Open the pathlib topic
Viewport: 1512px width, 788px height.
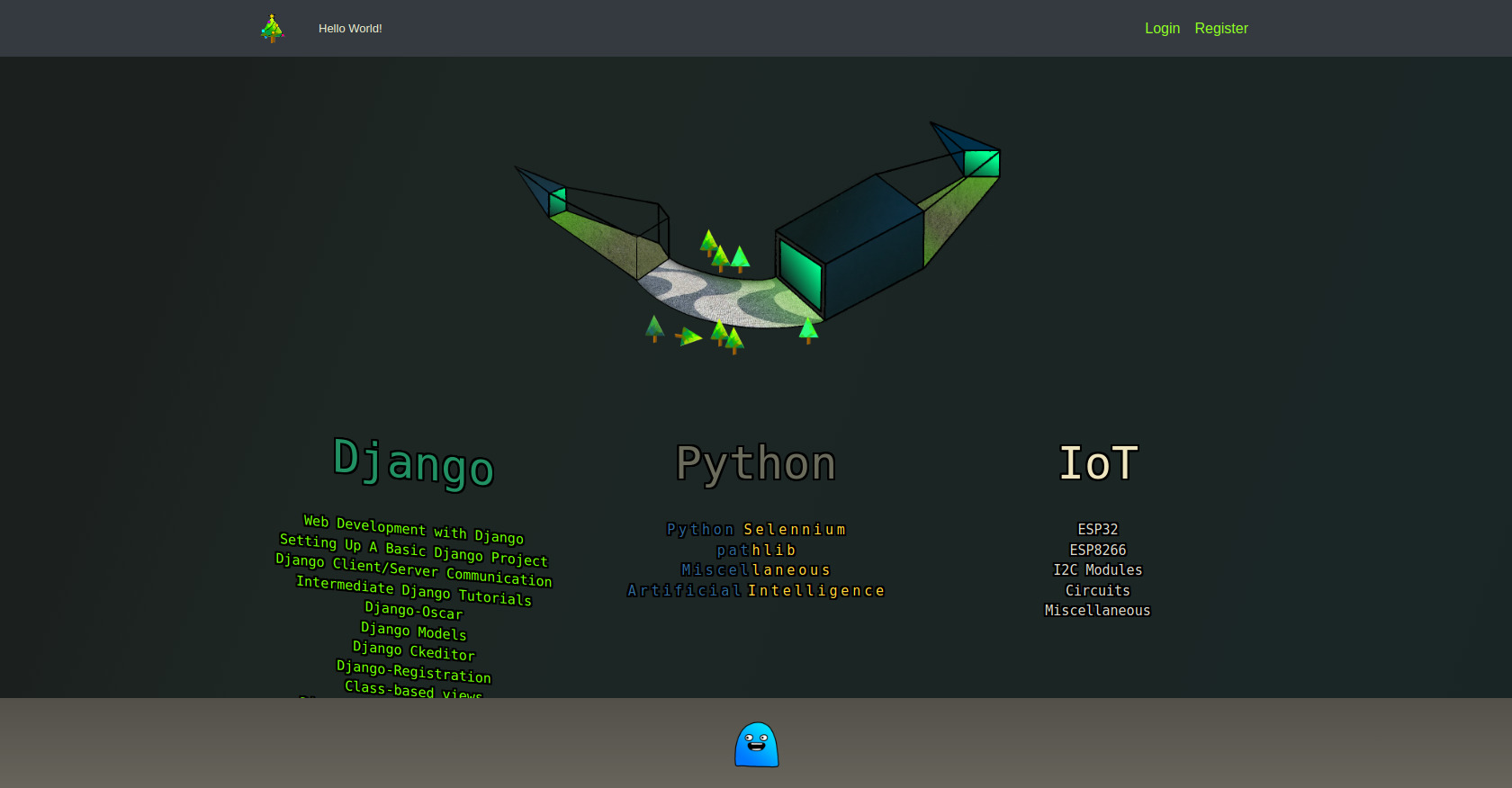pos(756,551)
